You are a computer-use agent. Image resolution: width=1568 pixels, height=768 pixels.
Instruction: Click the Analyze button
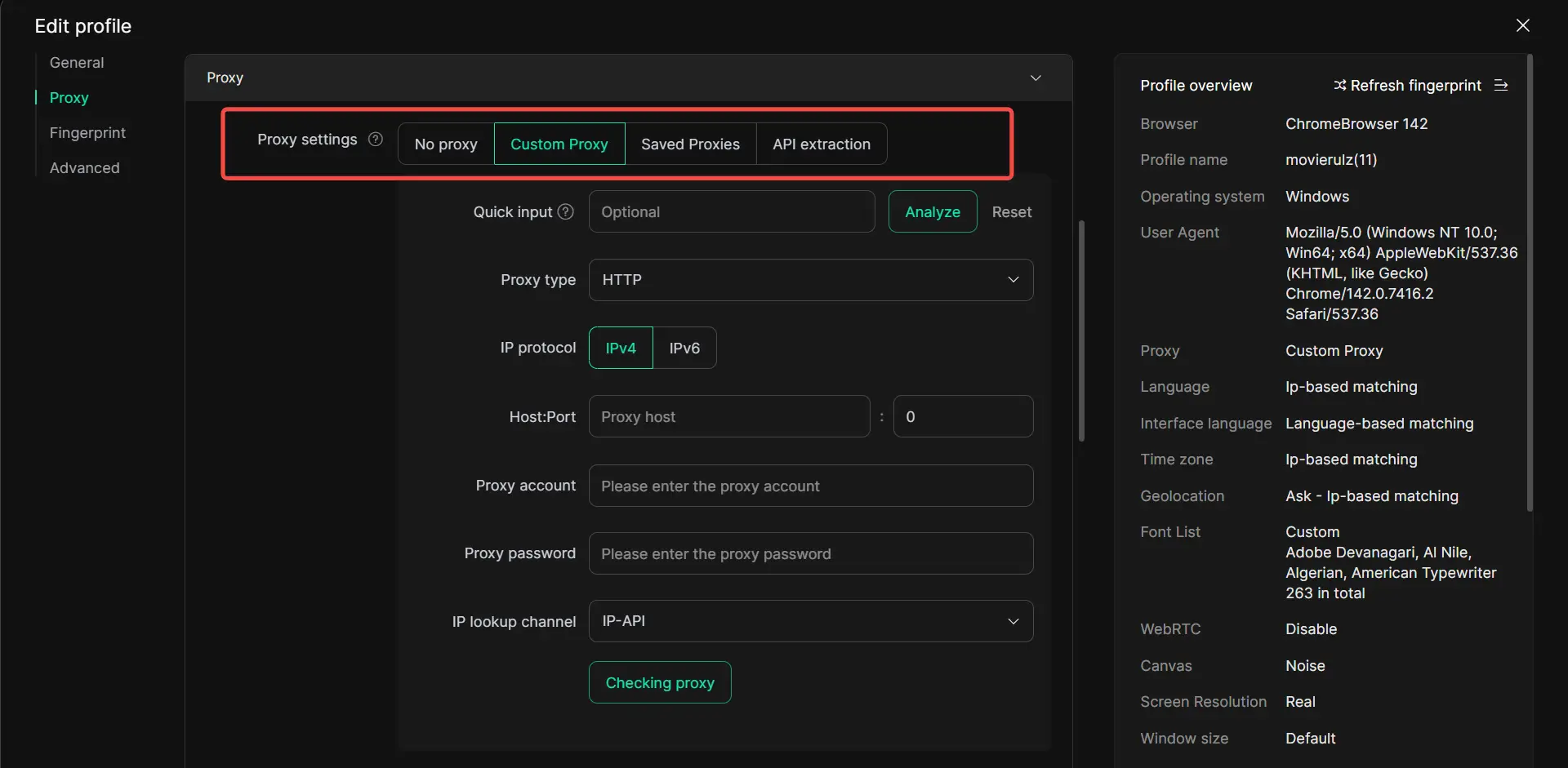932,212
